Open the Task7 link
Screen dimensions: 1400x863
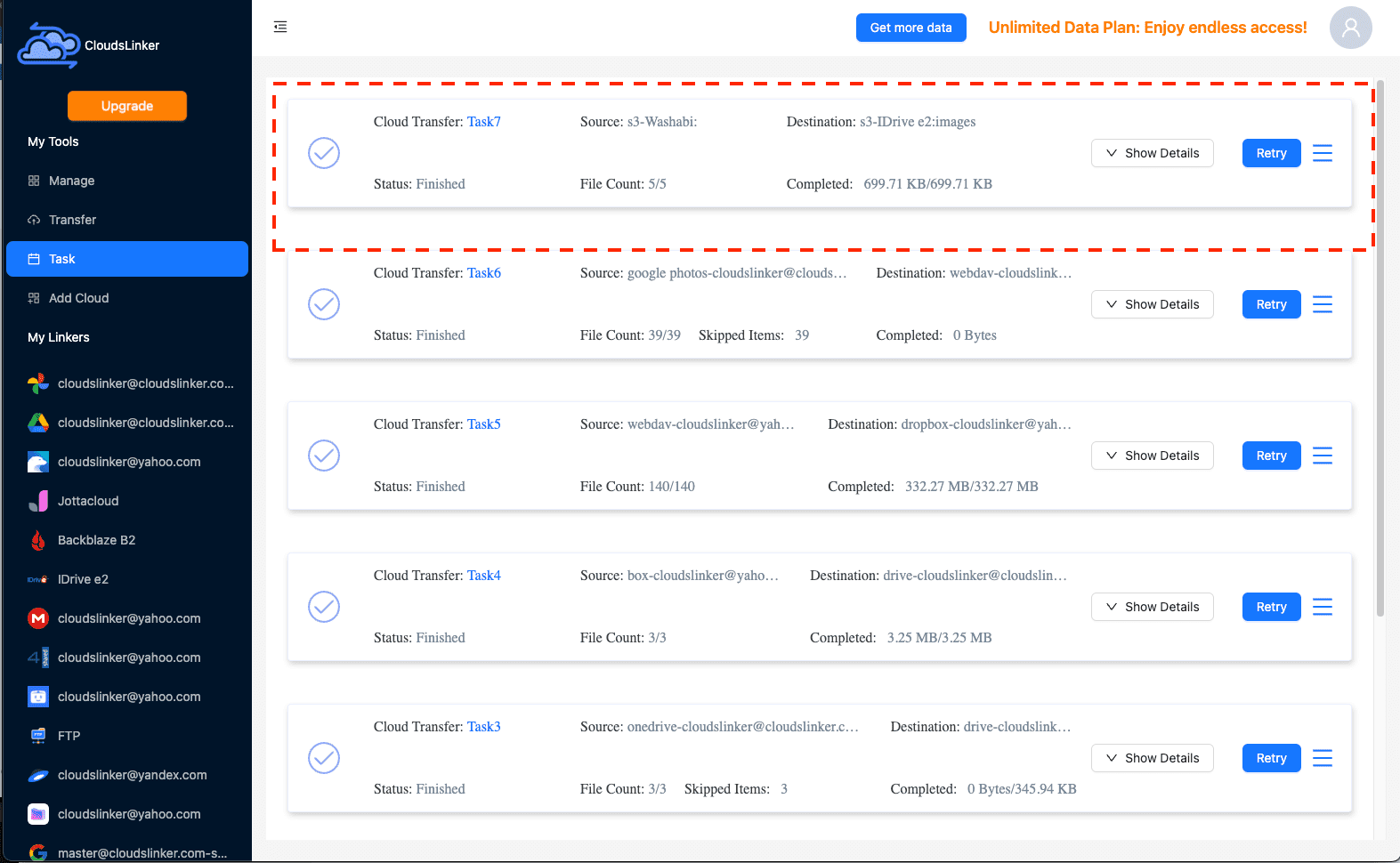tap(484, 122)
